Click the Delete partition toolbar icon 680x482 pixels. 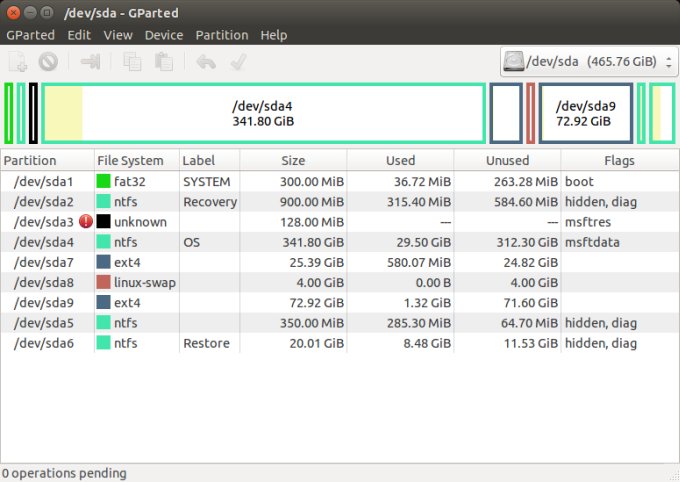pos(47,62)
